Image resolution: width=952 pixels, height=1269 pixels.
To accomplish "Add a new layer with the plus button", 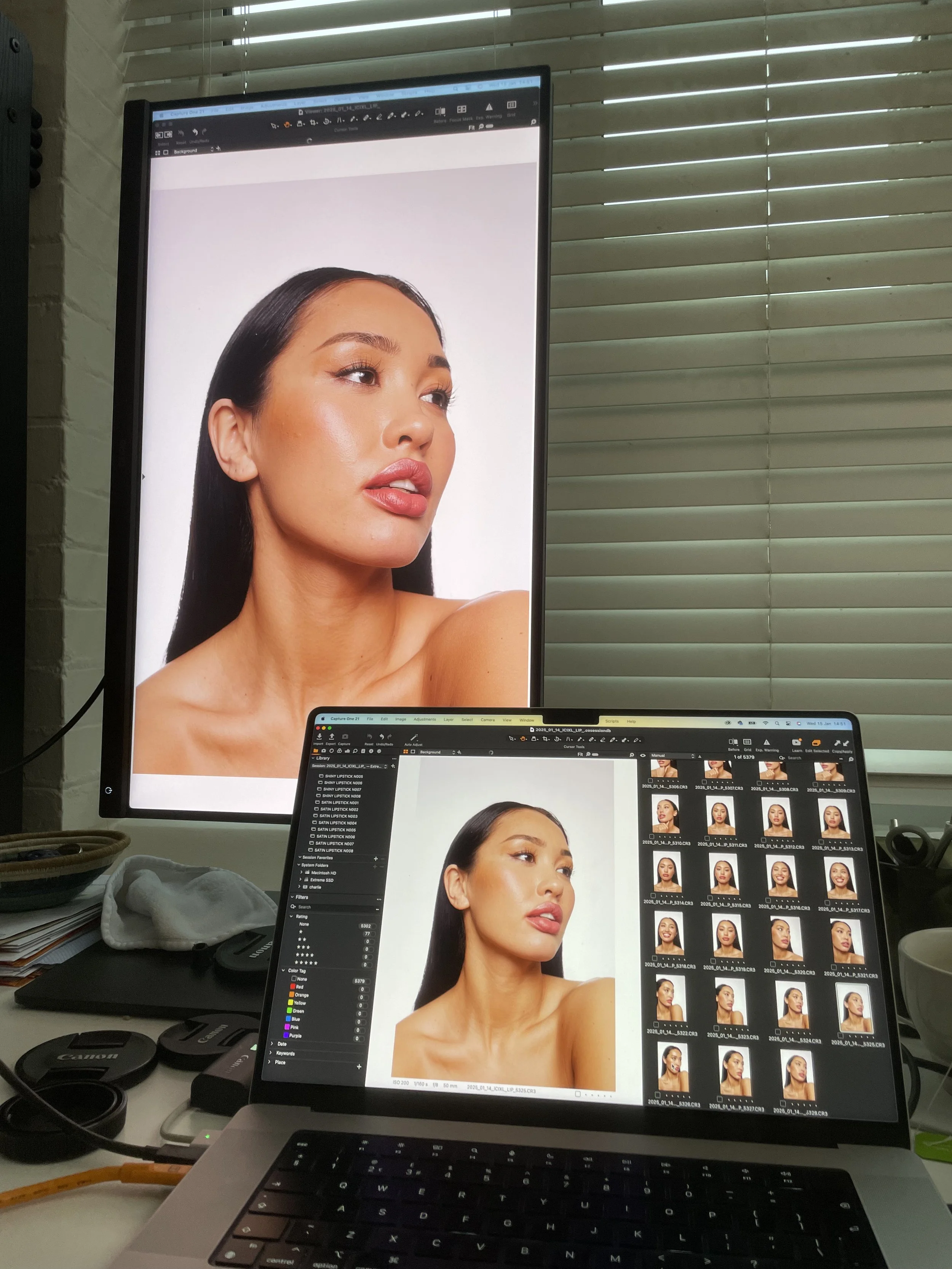I will click(x=459, y=752).
